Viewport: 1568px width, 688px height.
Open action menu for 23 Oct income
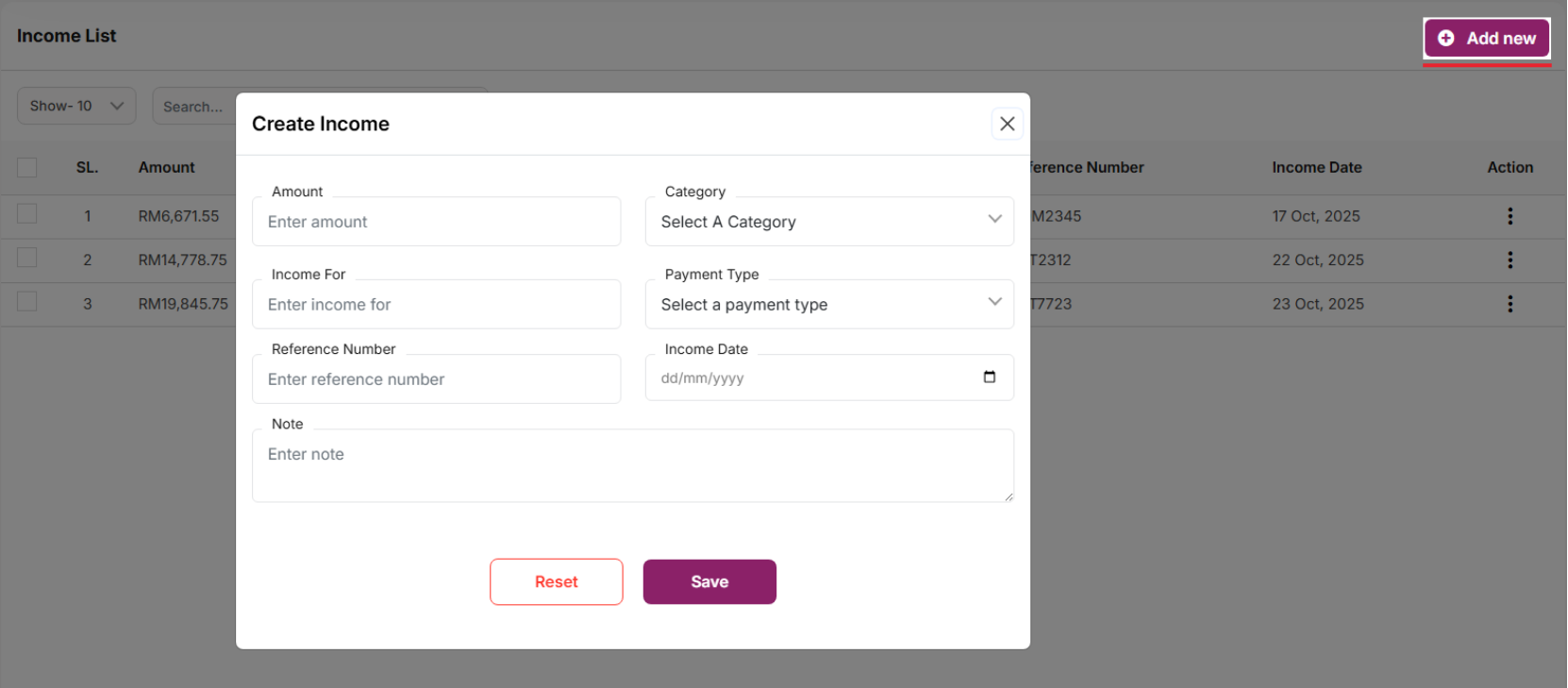pyautogui.click(x=1510, y=304)
